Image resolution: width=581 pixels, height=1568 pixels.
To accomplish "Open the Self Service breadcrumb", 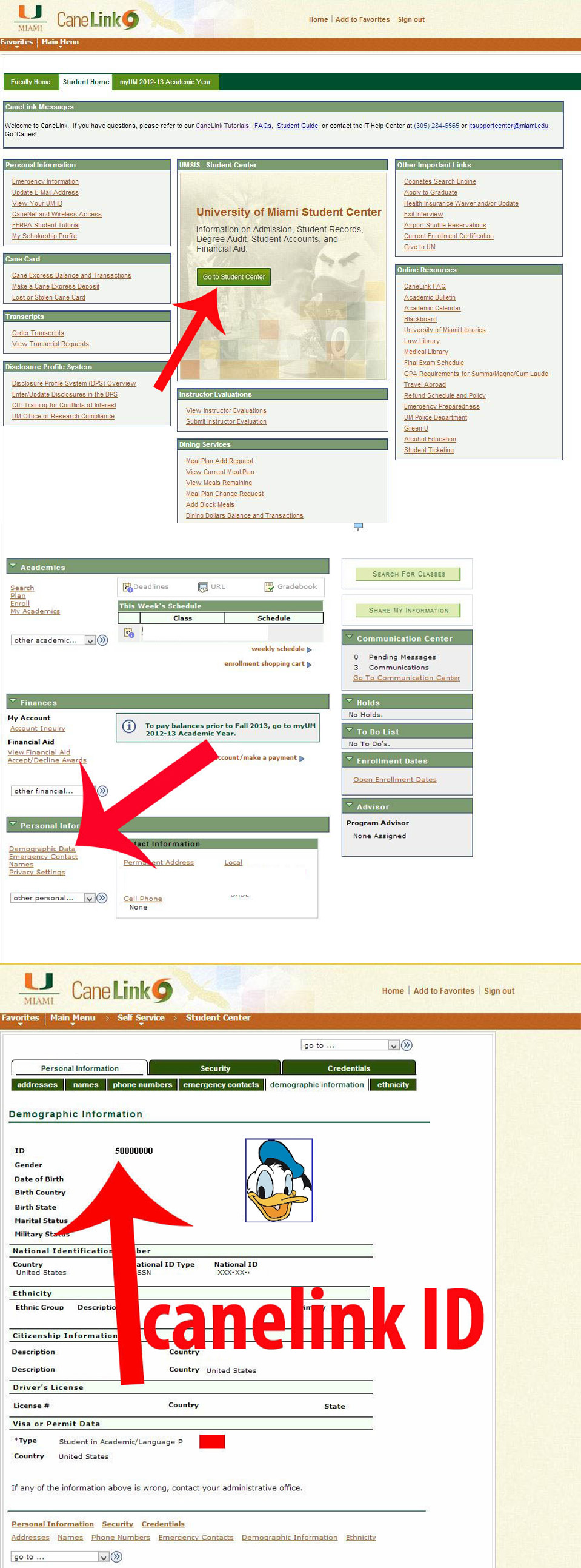I will tap(141, 1017).
